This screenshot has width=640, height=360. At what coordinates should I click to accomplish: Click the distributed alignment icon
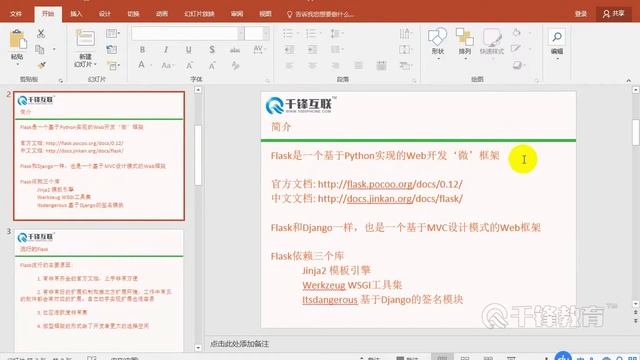click(381, 65)
